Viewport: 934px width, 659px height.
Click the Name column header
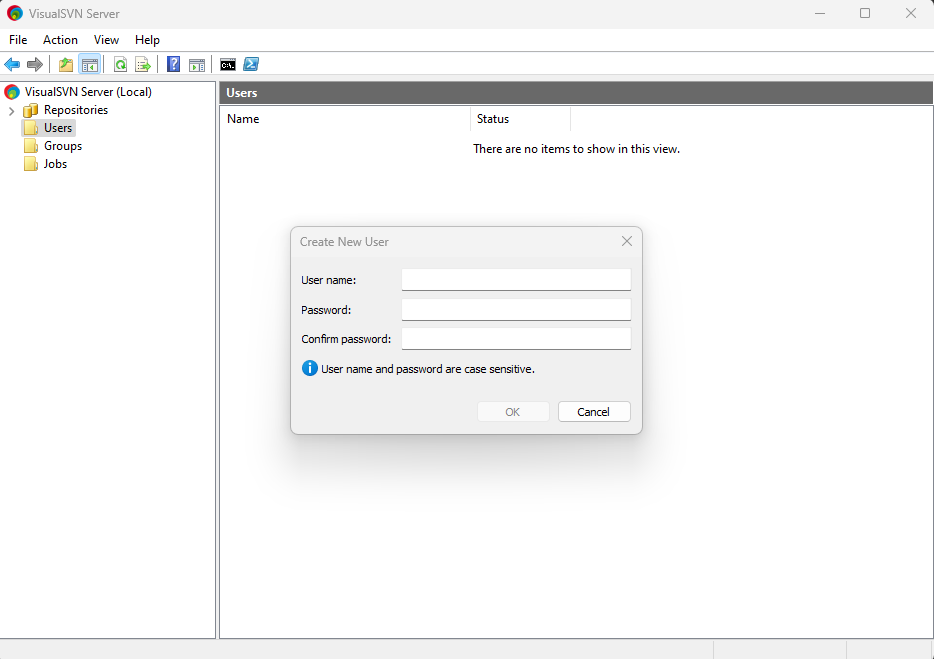point(243,119)
